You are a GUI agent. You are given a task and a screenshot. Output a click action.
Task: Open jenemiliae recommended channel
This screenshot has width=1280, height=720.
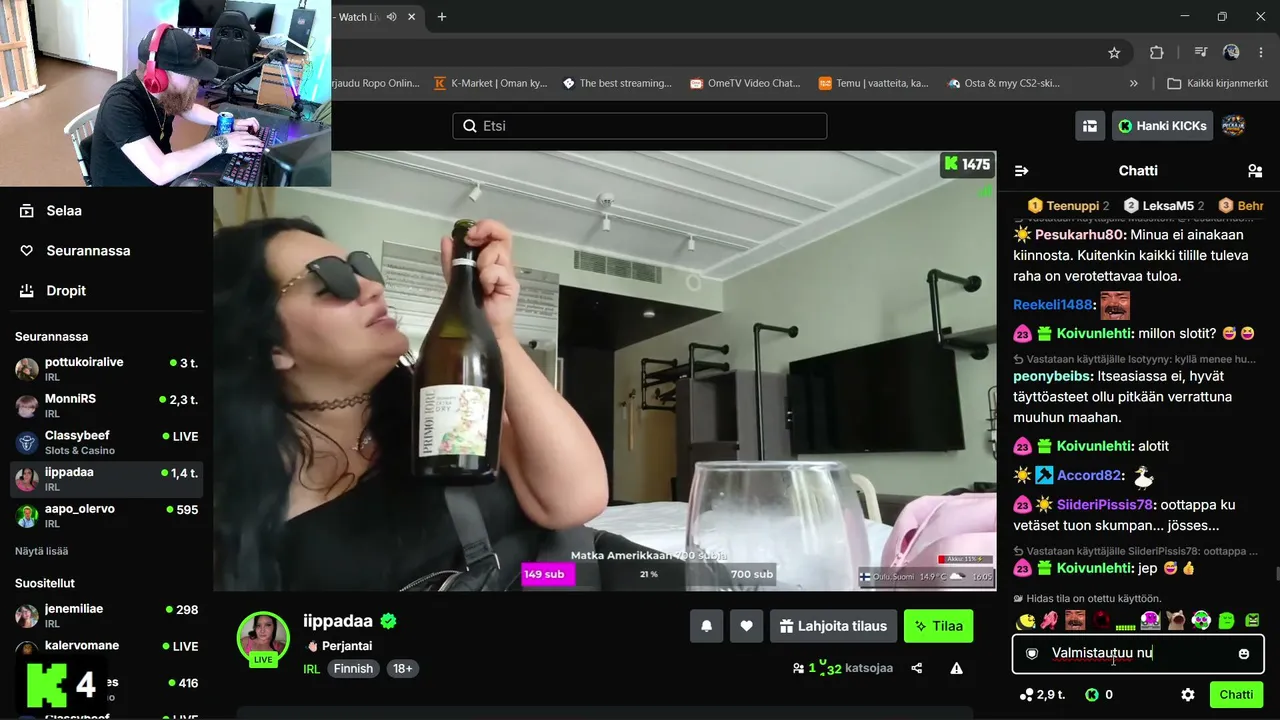tap(106, 616)
